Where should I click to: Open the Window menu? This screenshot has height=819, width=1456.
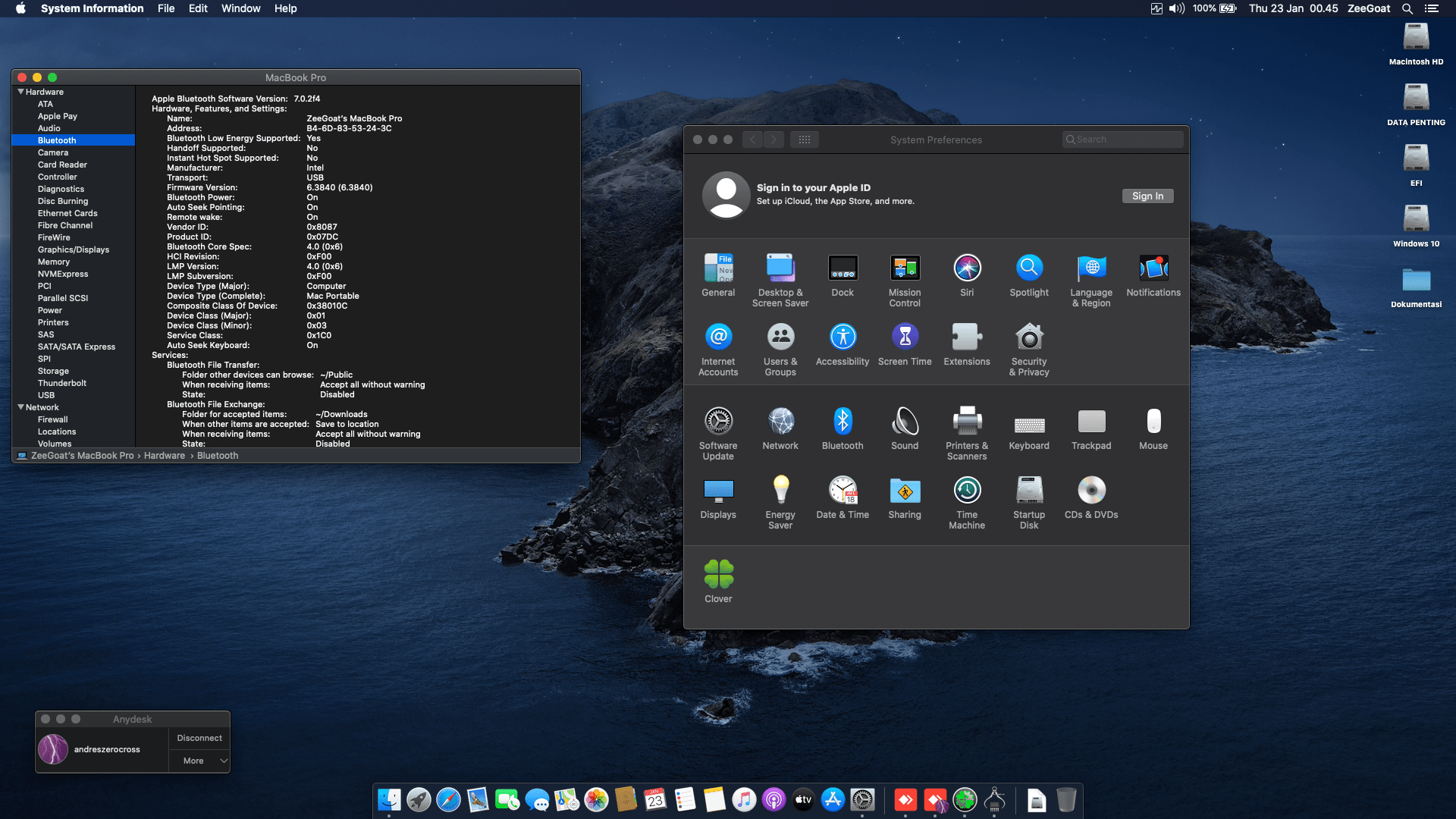click(x=240, y=8)
